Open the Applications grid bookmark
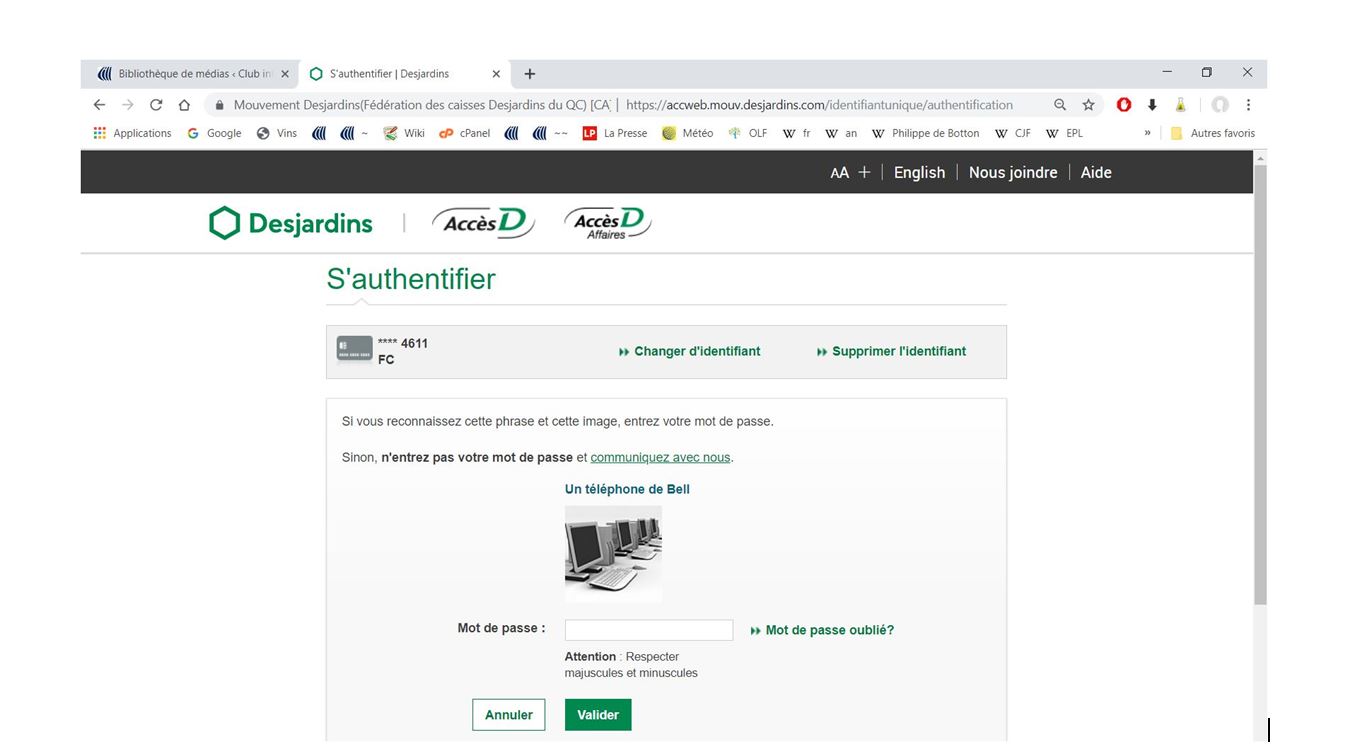 (x=132, y=133)
